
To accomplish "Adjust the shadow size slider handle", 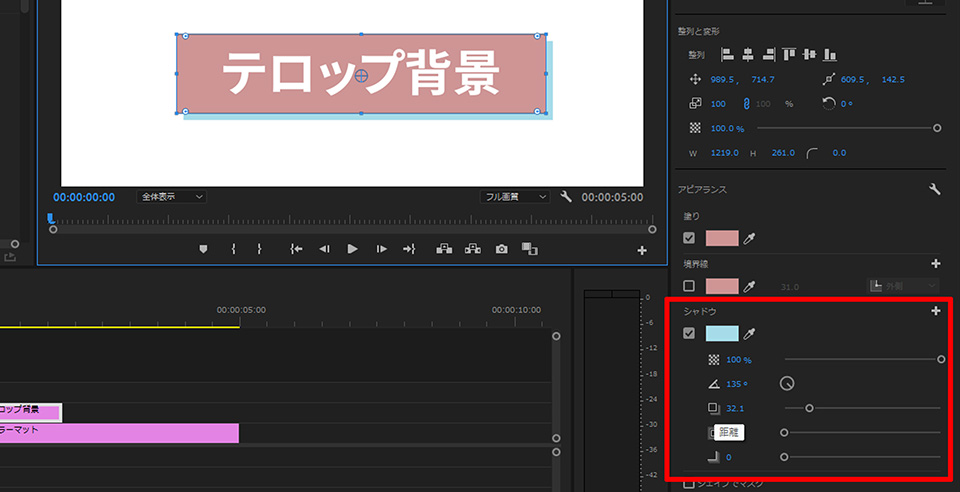I will pos(784,433).
